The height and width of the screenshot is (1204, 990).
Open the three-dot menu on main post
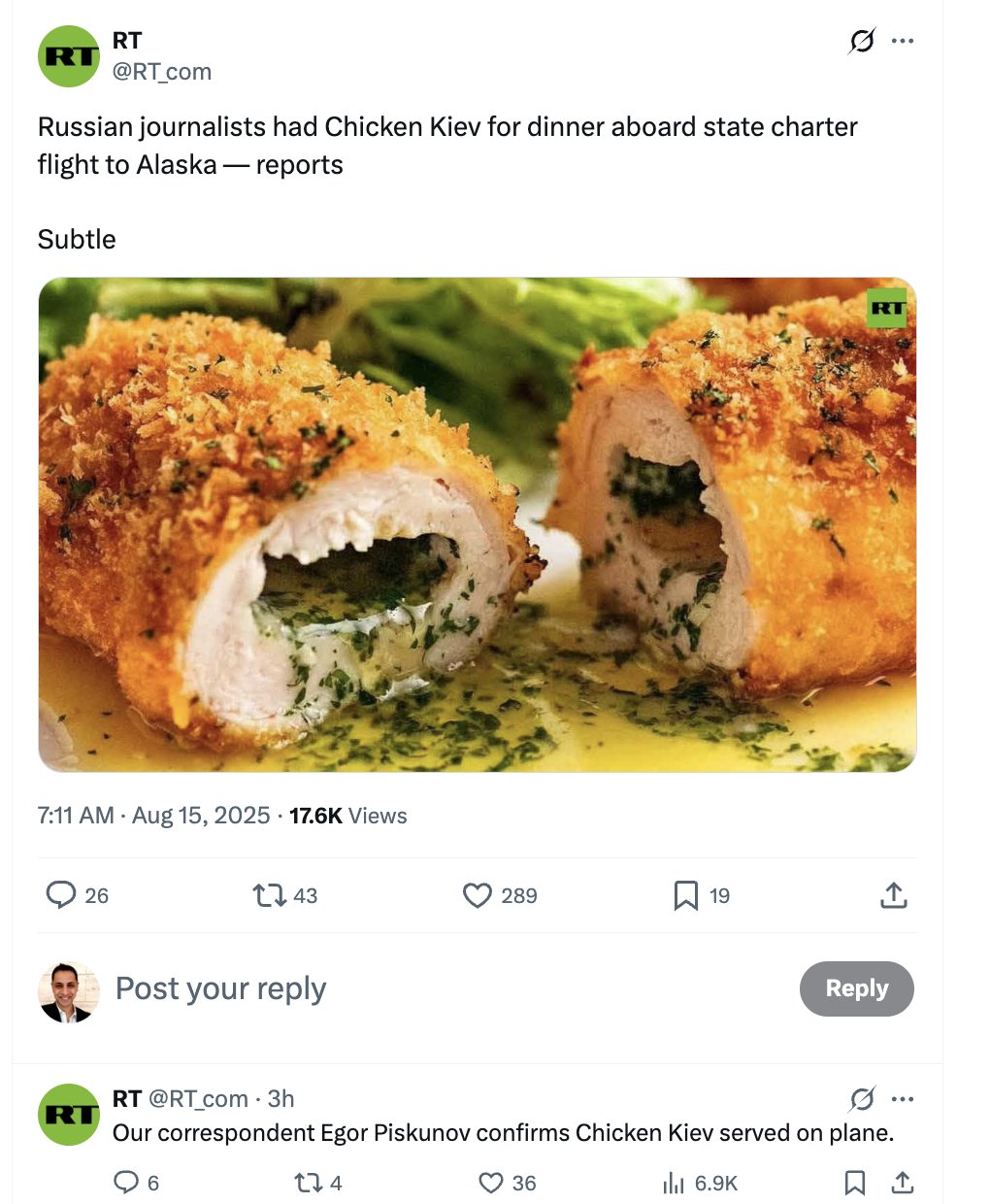pyautogui.click(x=903, y=41)
